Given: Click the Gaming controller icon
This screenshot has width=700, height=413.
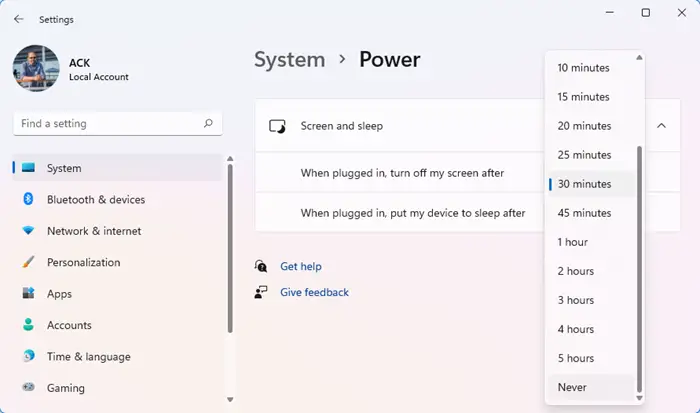Looking at the screenshot, I should [28, 387].
